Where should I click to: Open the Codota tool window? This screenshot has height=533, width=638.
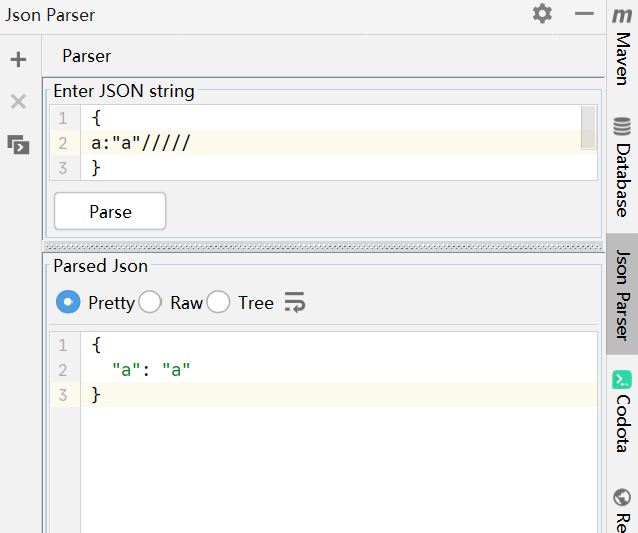(x=622, y=423)
